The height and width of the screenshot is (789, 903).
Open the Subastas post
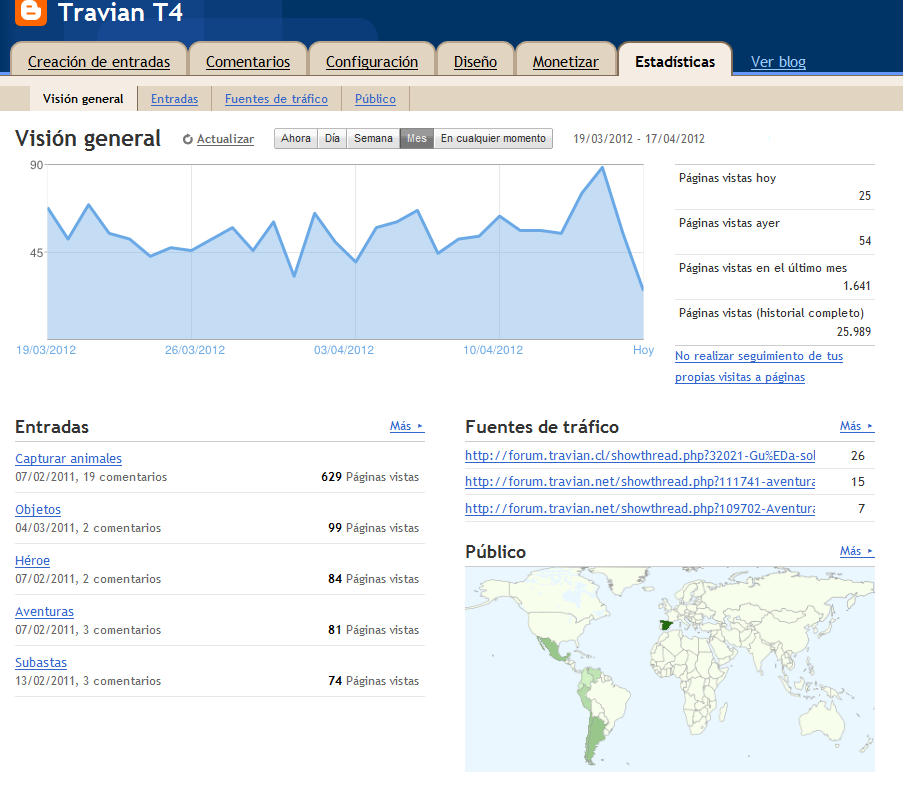tap(41, 662)
